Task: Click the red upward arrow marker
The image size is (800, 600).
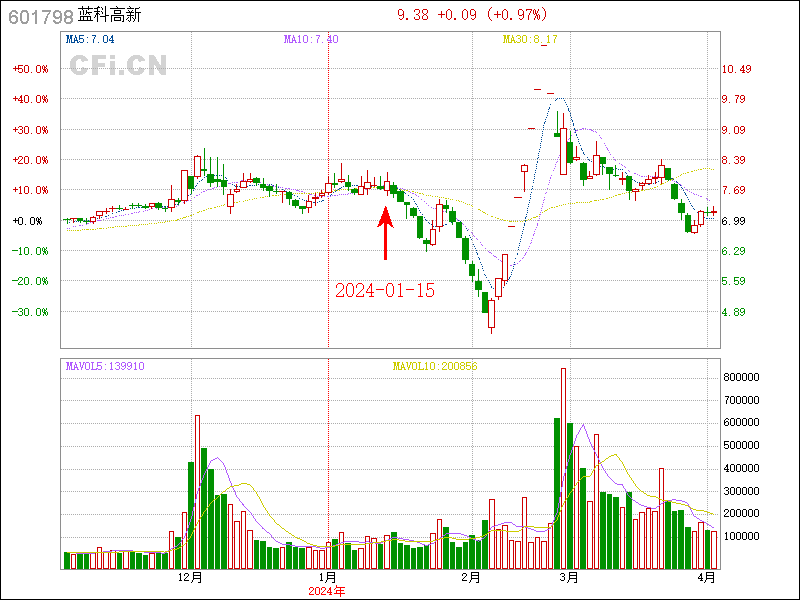Action: tap(385, 233)
